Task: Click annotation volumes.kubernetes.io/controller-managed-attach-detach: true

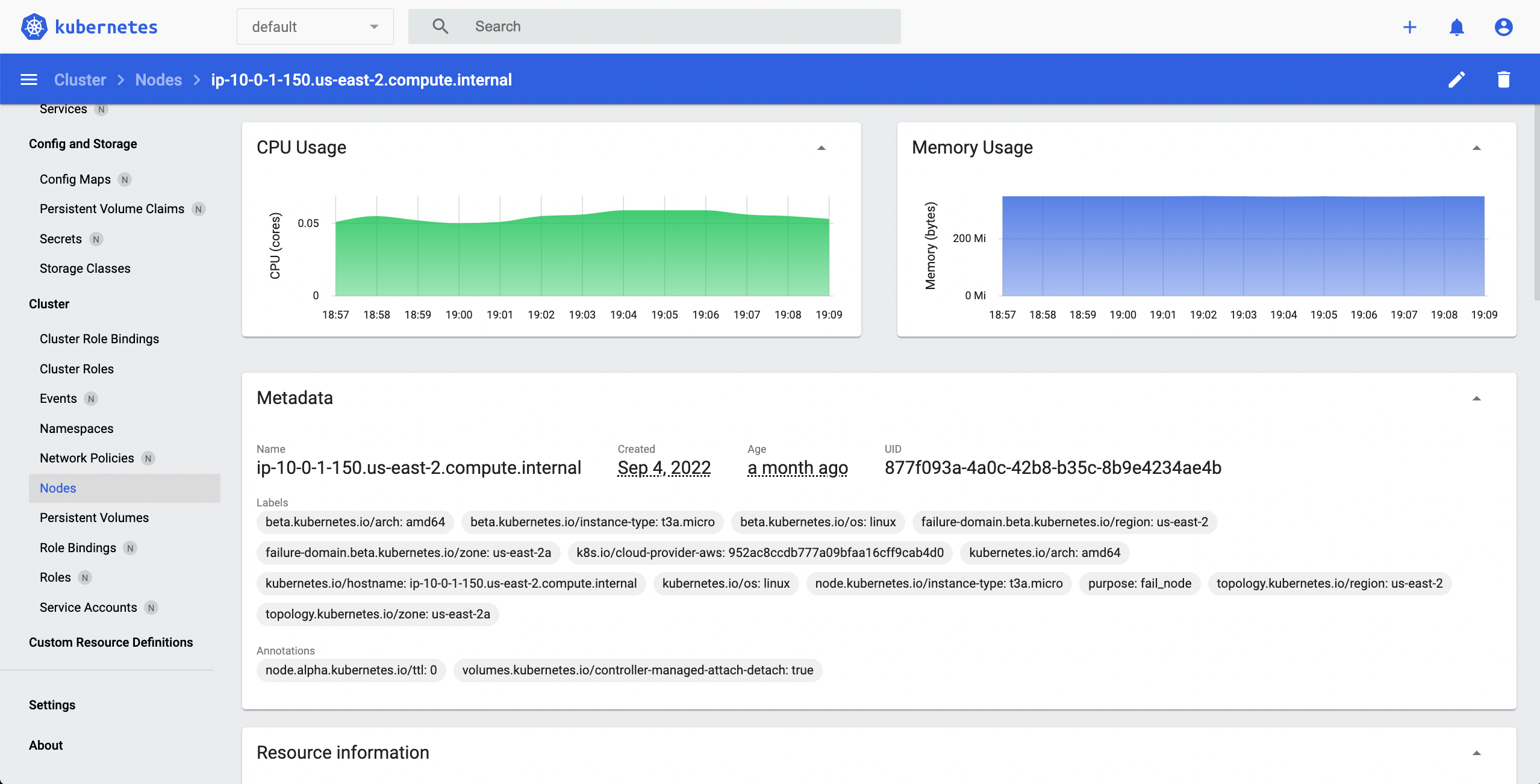Action: tap(638, 670)
